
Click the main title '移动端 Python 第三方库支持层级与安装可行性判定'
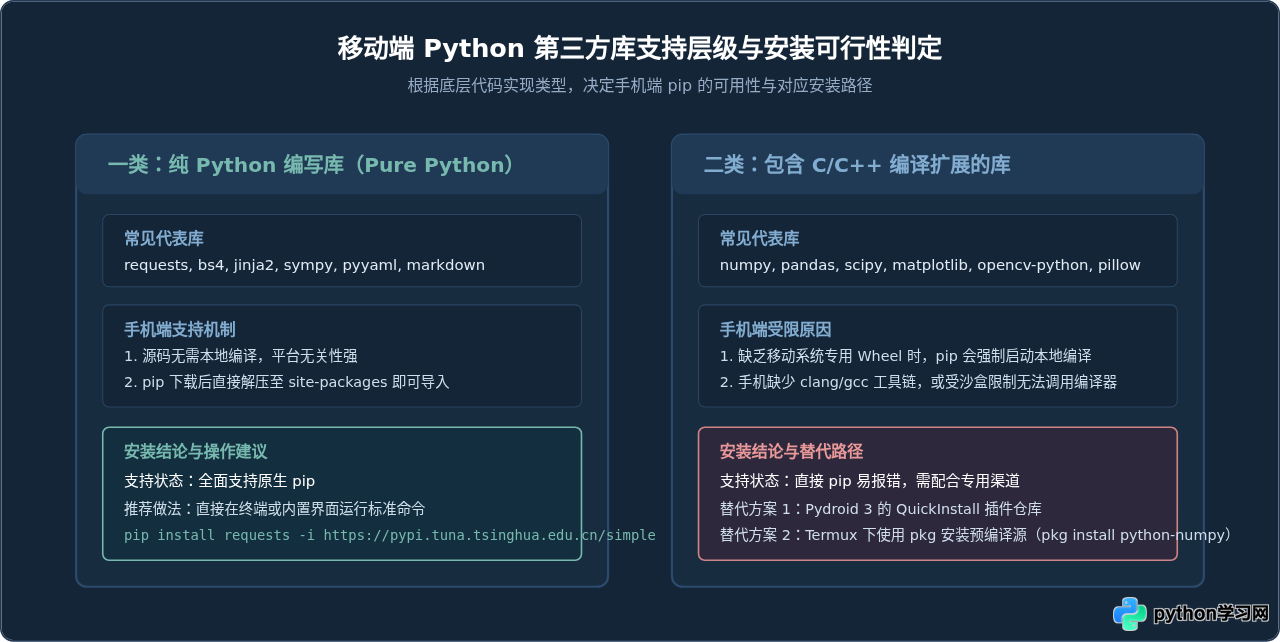[x=640, y=48]
